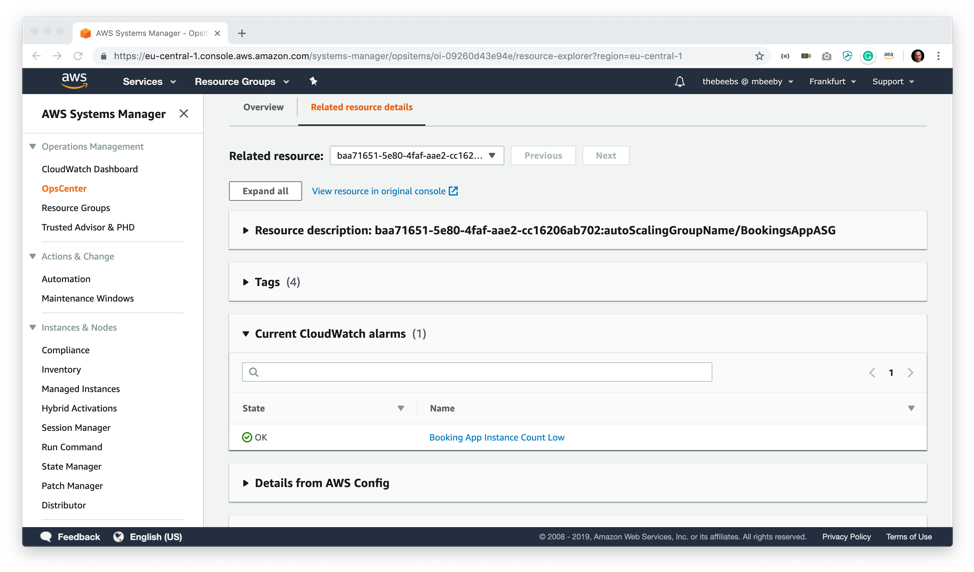Click the site lock icon in address bar
The image size is (974, 572).
[104, 56]
